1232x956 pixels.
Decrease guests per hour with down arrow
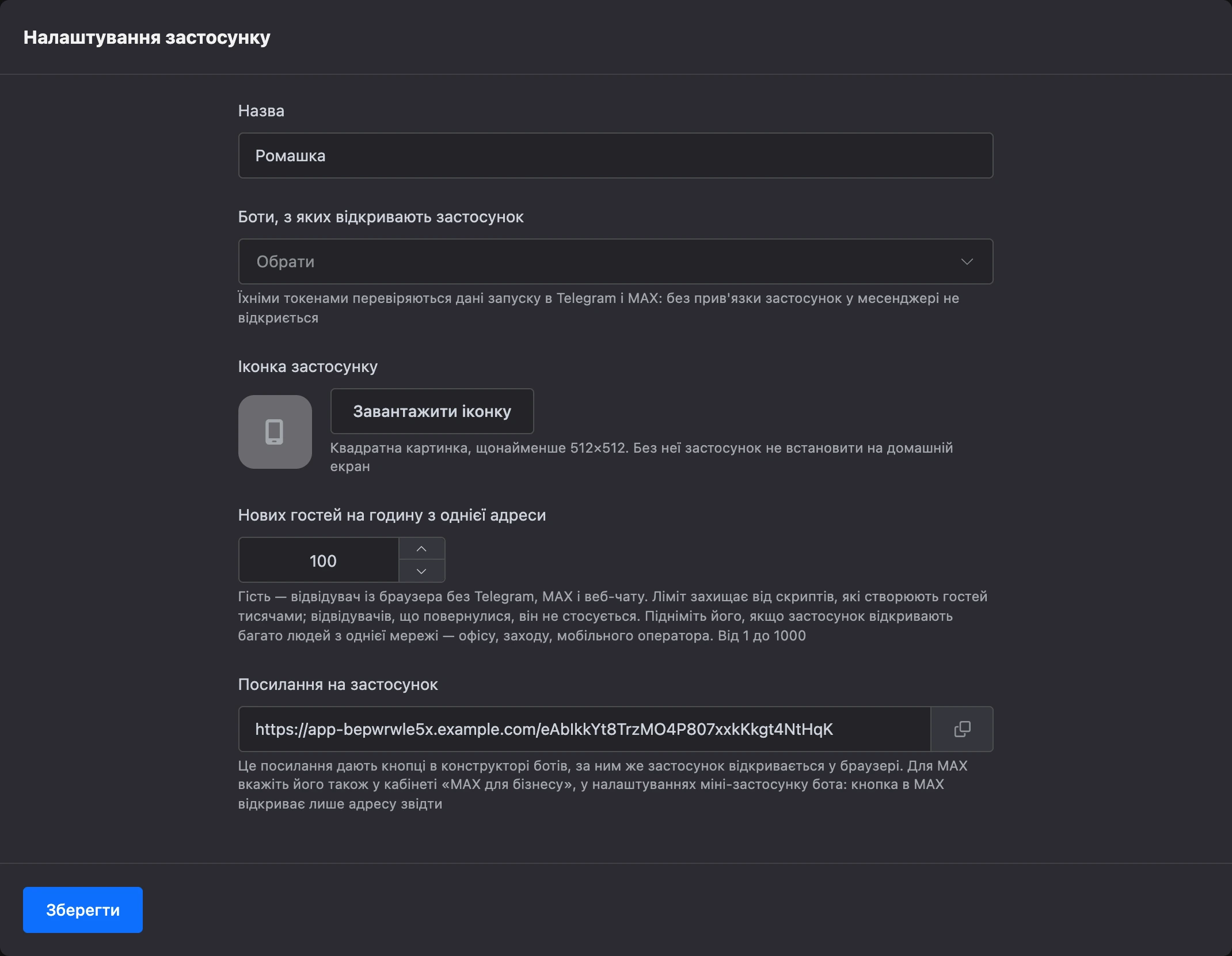pyautogui.click(x=421, y=571)
